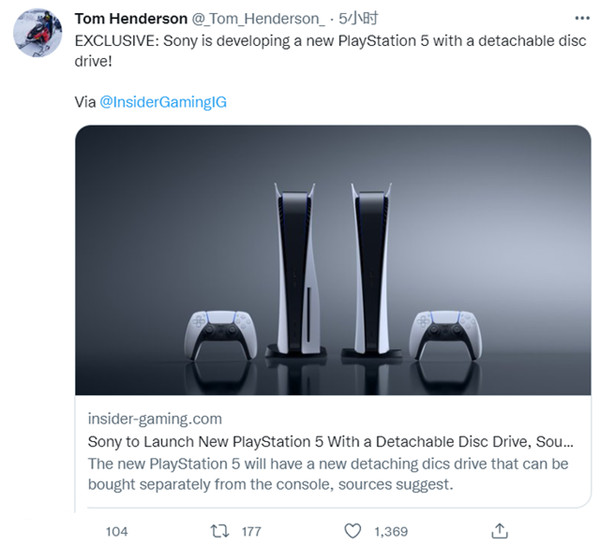Open the Tom Henderson display name

point(129,19)
